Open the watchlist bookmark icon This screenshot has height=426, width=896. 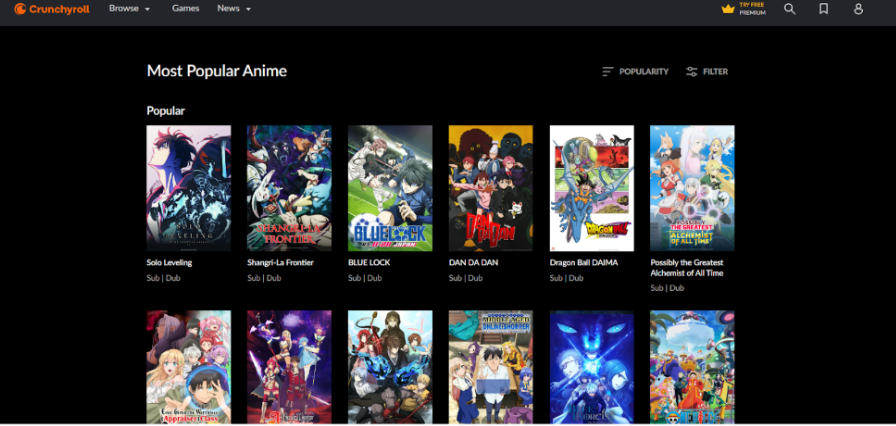(x=823, y=9)
